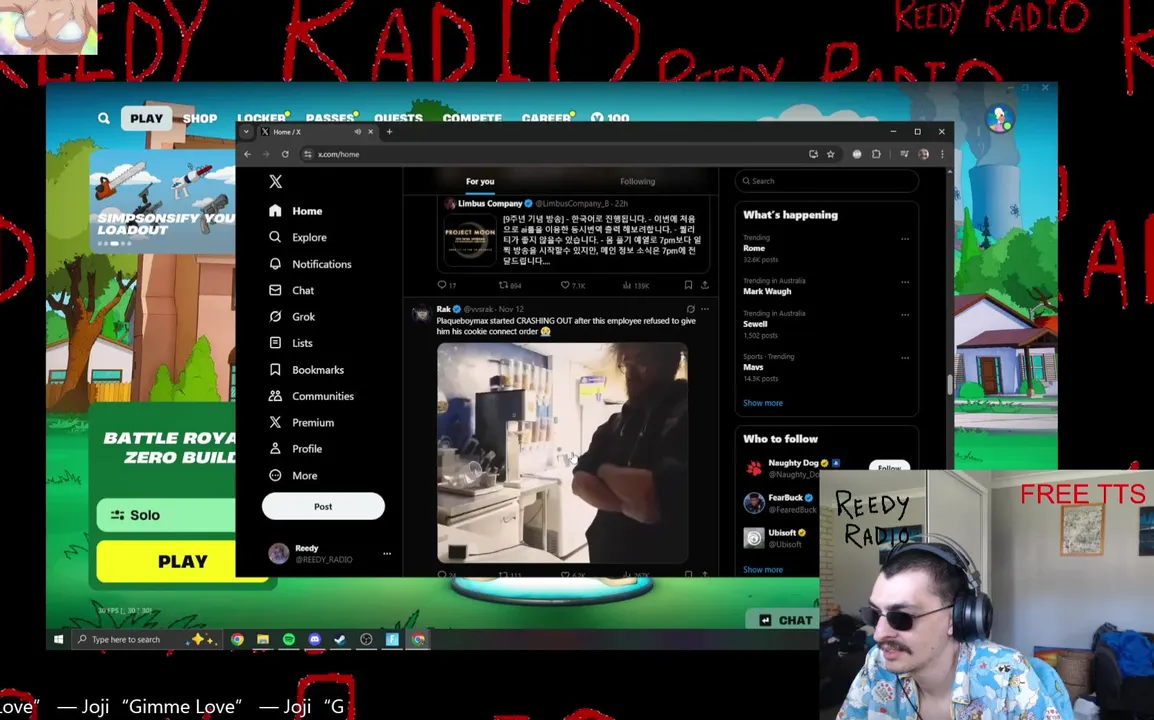Switch to the Following tab

coord(637,181)
